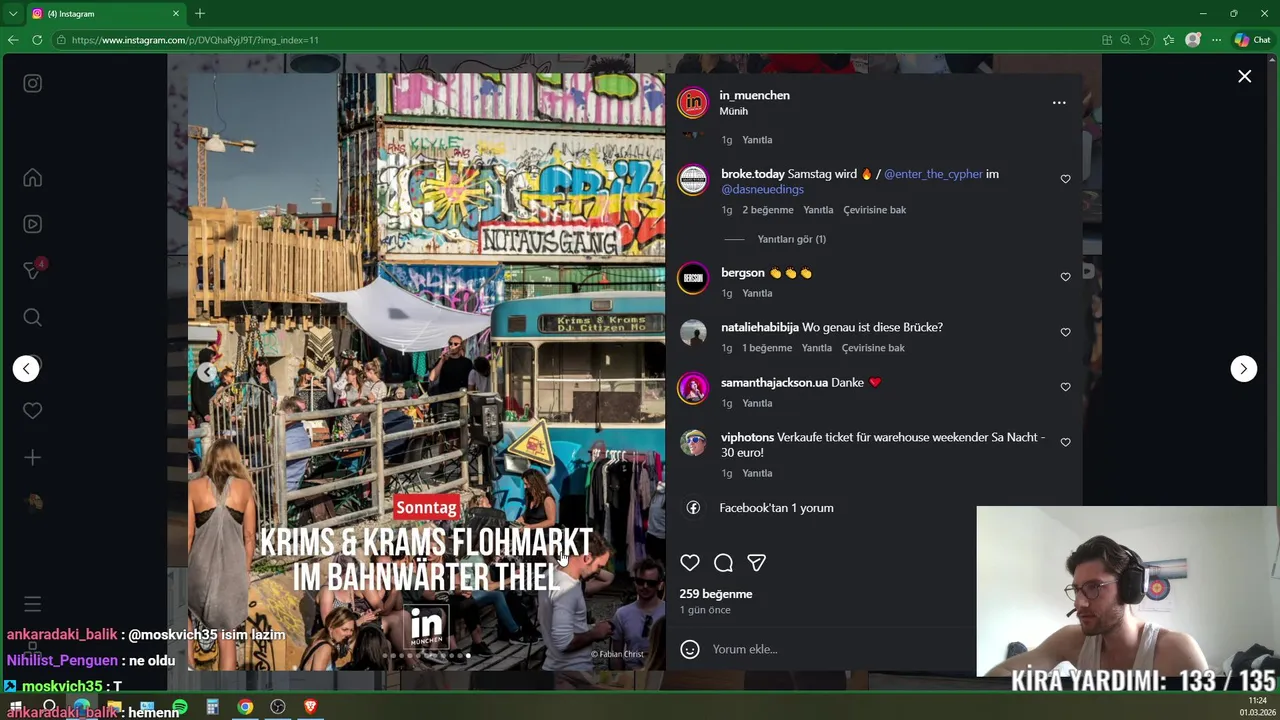Viewport: 1280px width, 720px height.
Task: Open Calculator from the taskbar
Action: click(x=212, y=707)
